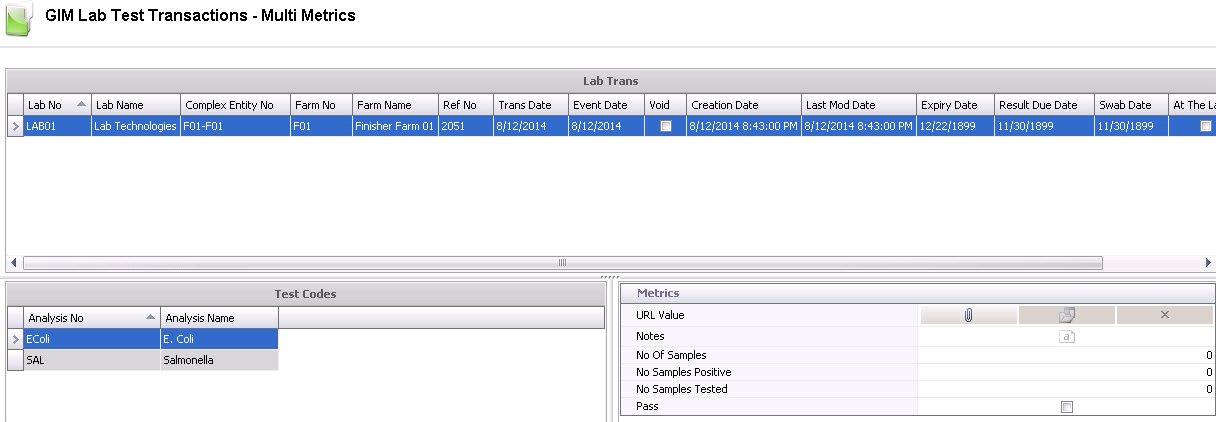
Task: Click the Lab No sort arrow
Action: pyautogui.click(x=80, y=104)
